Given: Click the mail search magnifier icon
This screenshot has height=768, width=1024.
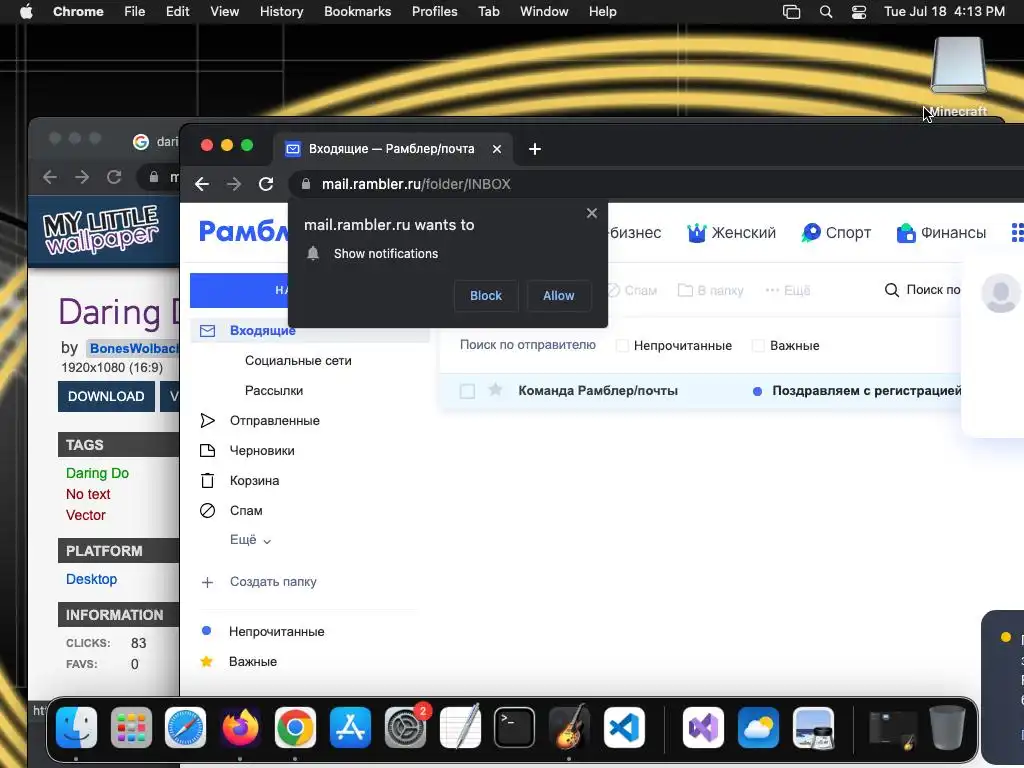Looking at the screenshot, I should [891, 290].
